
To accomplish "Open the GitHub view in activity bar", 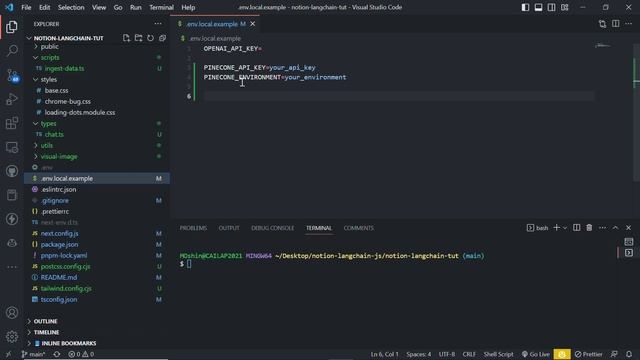I will pos(12,171).
